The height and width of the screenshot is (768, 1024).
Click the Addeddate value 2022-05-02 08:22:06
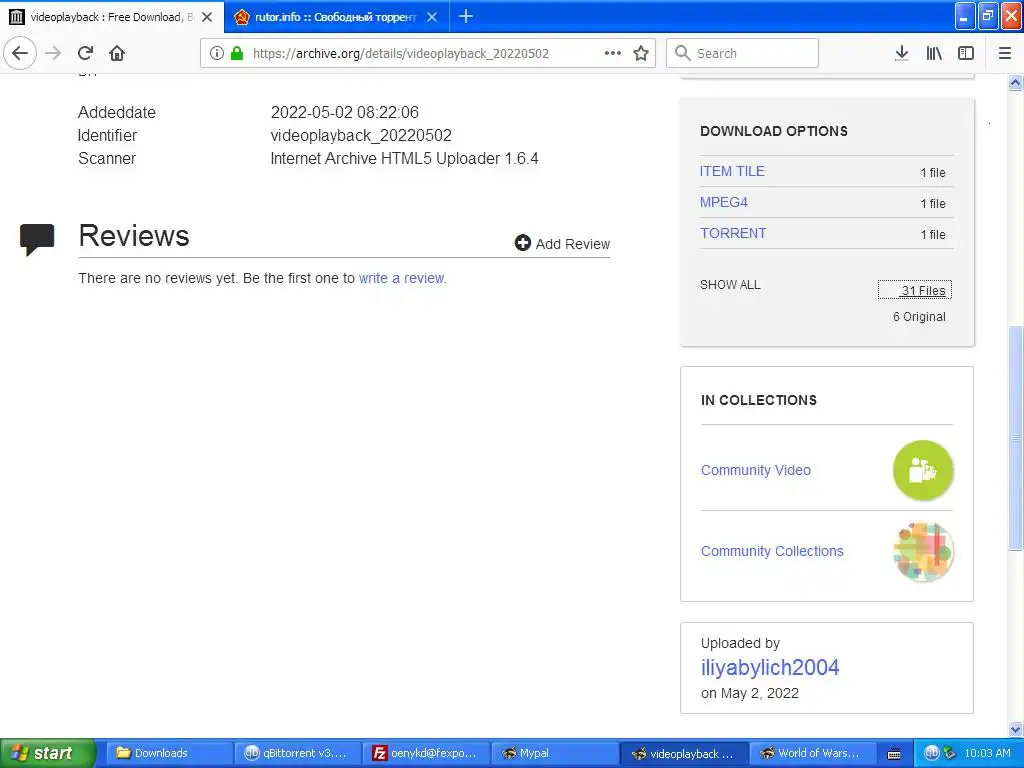click(x=345, y=112)
